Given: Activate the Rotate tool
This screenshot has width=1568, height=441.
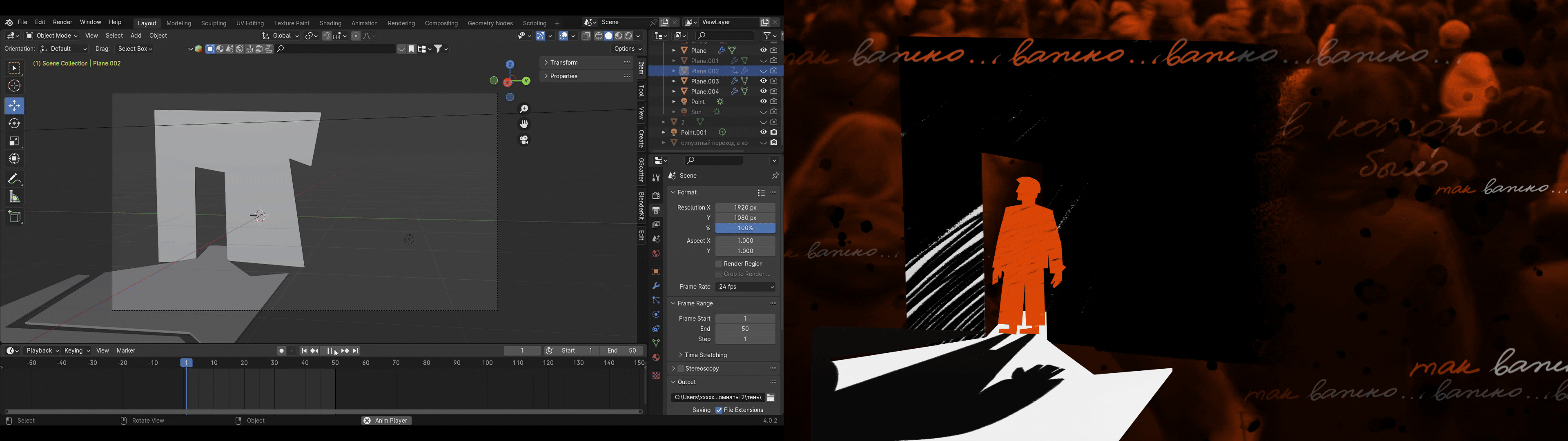Looking at the screenshot, I should pyautogui.click(x=14, y=124).
